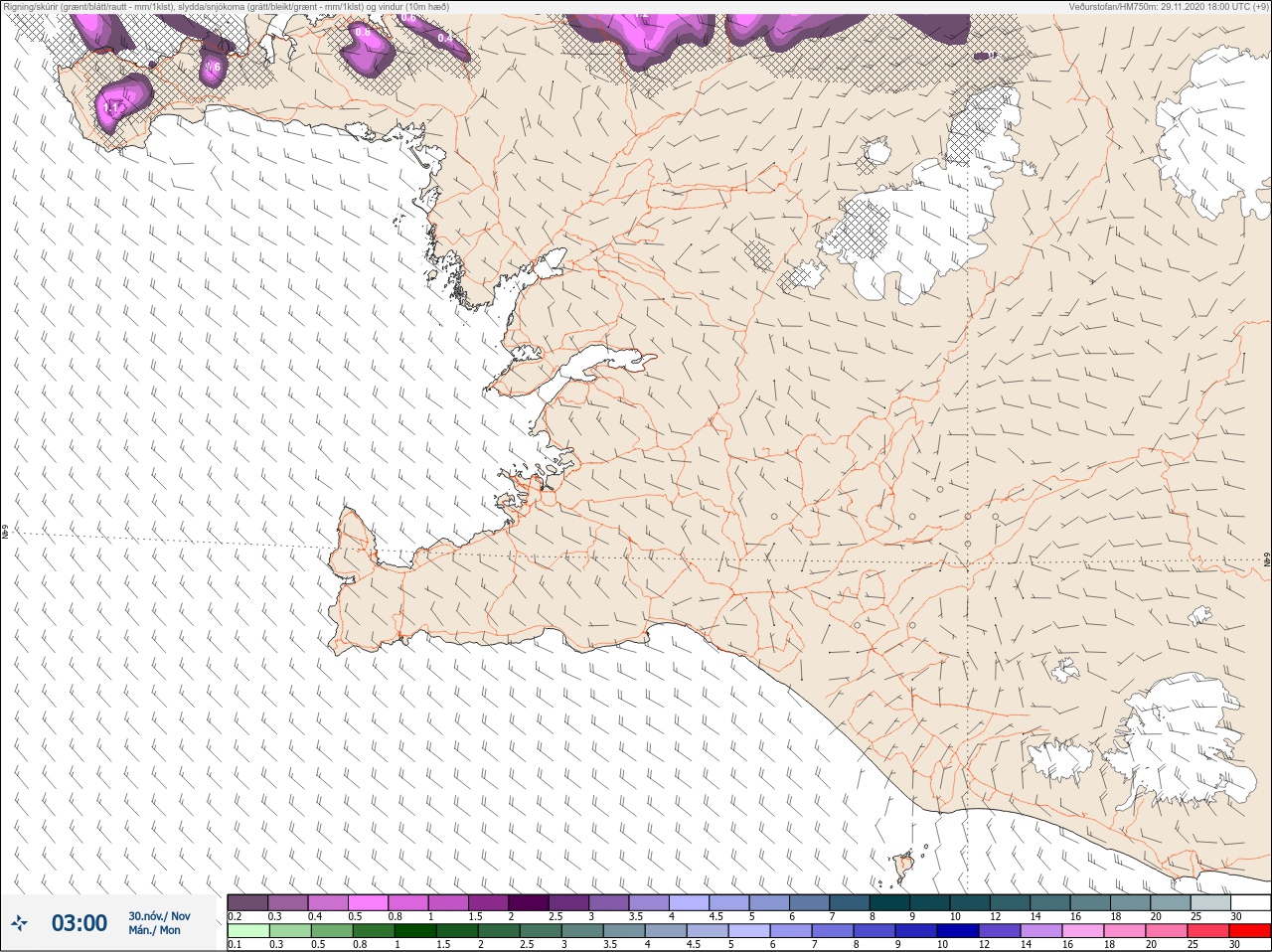
Task: Click the '25' value under lower legend
Action: pyautogui.click(x=1191, y=945)
